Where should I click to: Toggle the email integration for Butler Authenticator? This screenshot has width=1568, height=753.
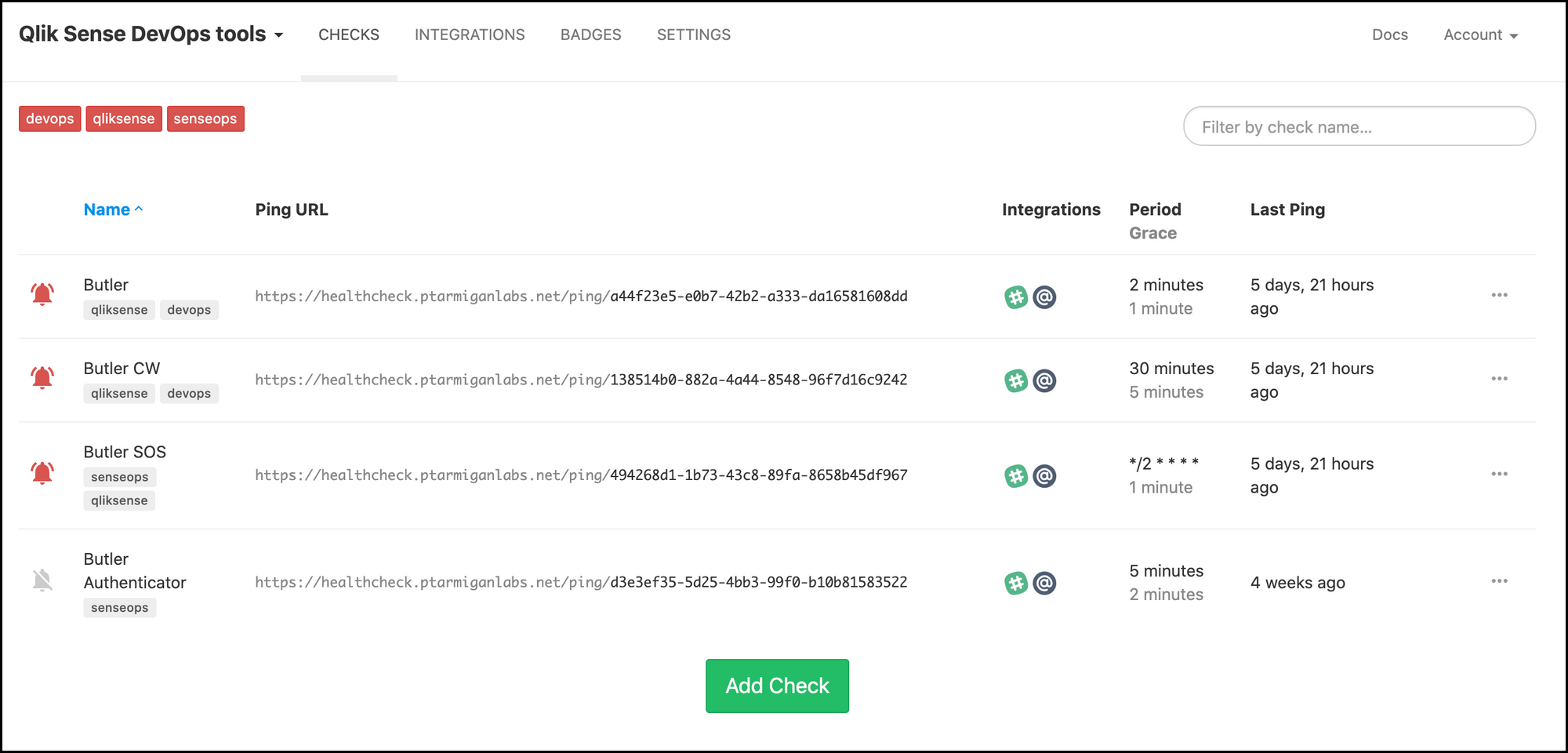[1044, 584]
